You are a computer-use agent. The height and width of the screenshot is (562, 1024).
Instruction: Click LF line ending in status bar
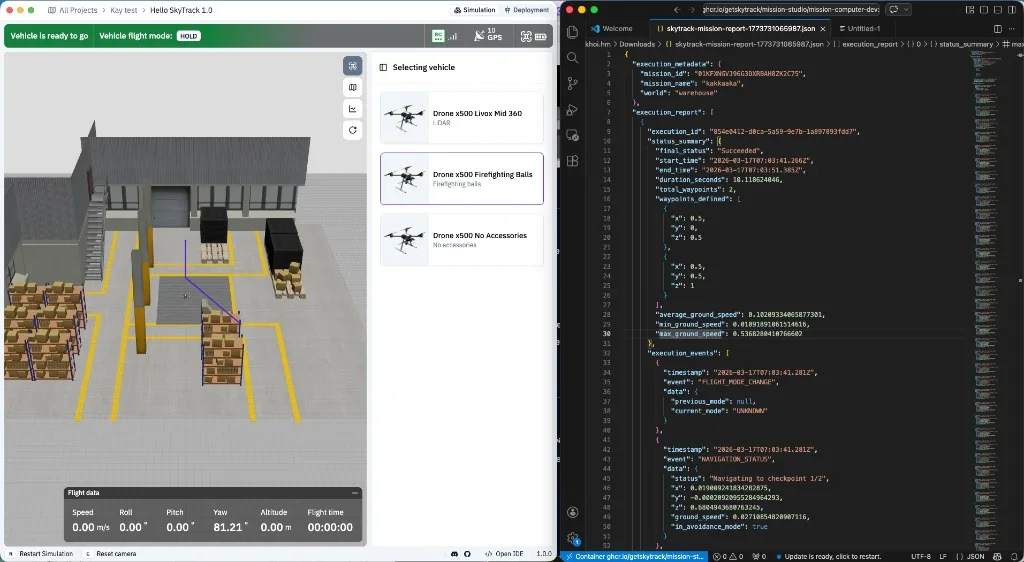point(943,557)
